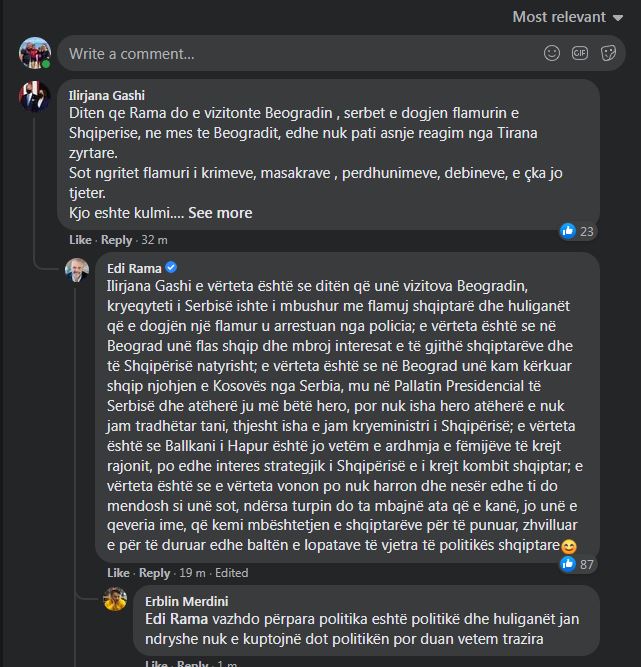This screenshot has height=667, width=641.
Task: Insert an emoji in the comment box
Action: tap(552, 52)
